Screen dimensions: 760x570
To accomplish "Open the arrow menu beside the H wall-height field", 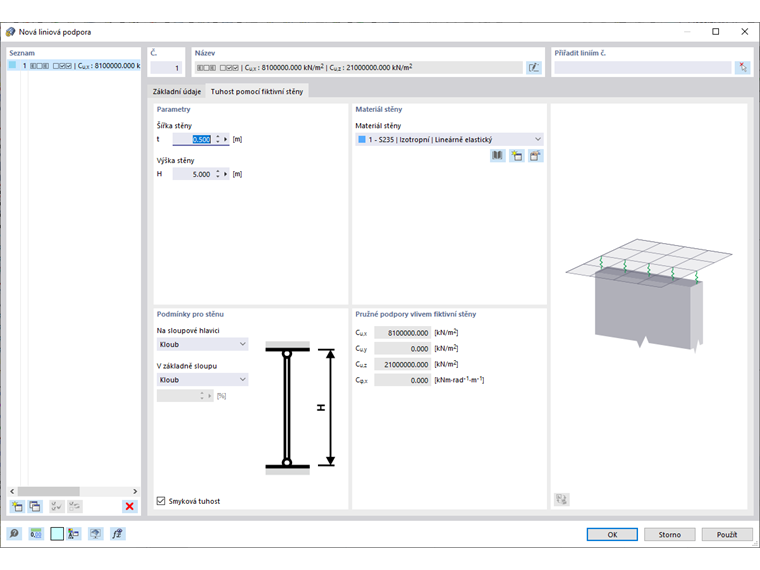I will (225, 174).
